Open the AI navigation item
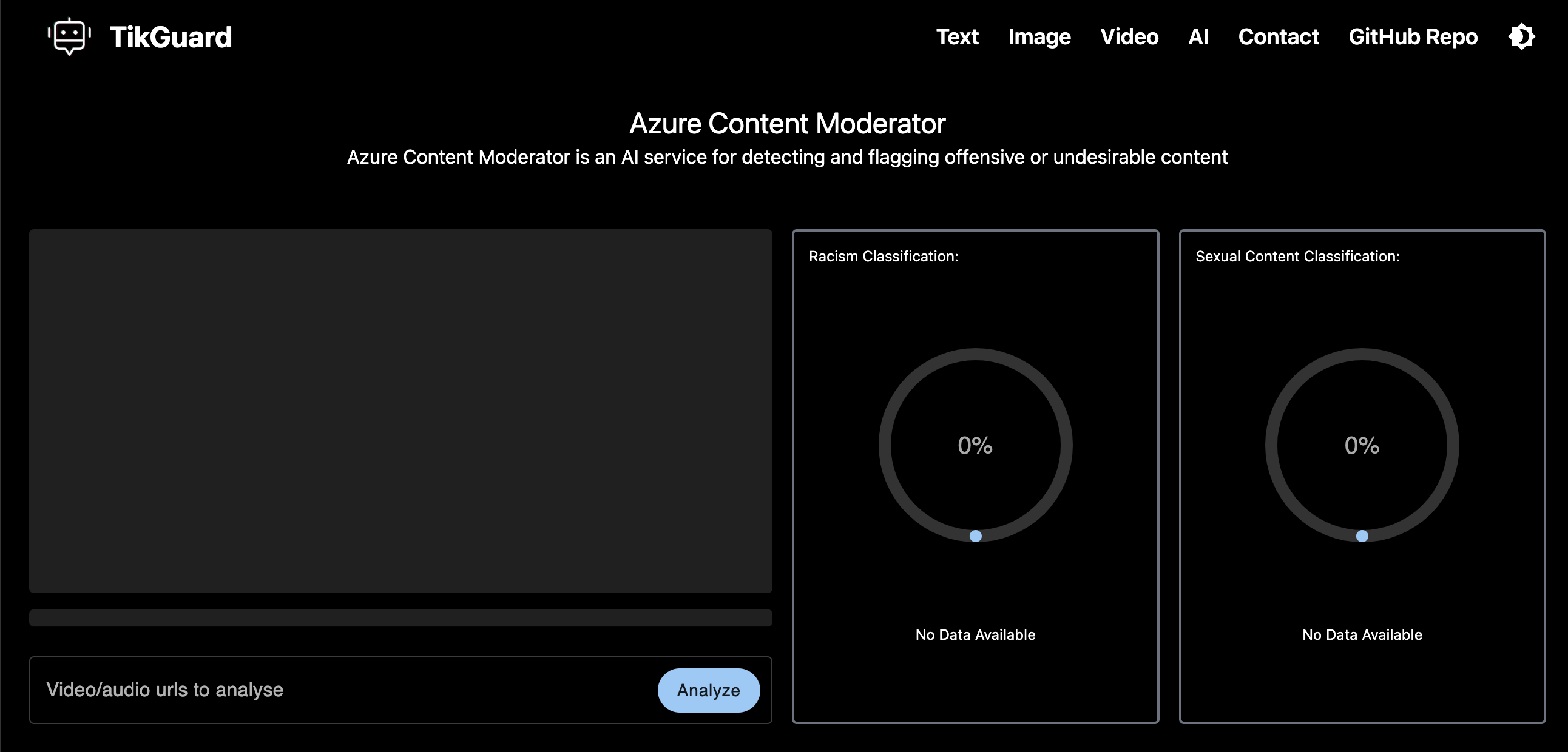 coord(1198,36)
